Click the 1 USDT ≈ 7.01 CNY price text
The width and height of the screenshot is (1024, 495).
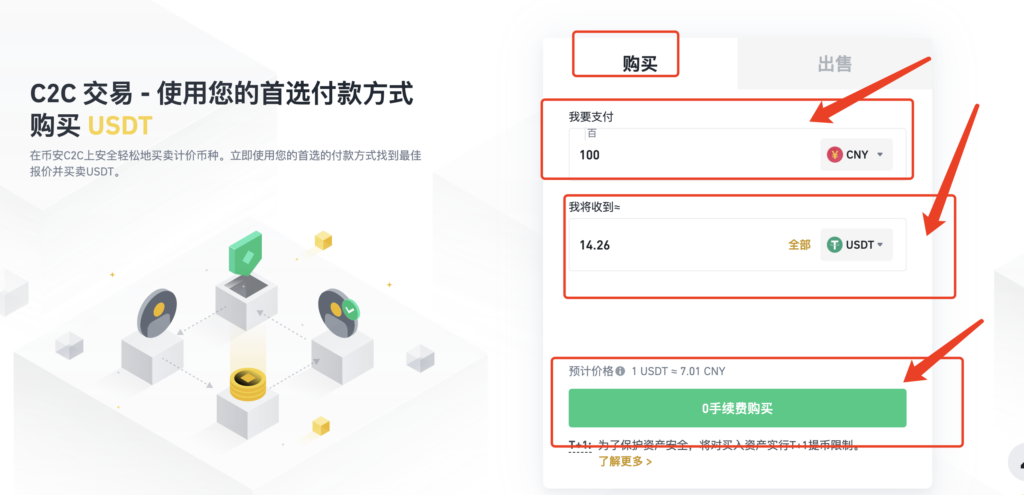(x=679, y=372)
